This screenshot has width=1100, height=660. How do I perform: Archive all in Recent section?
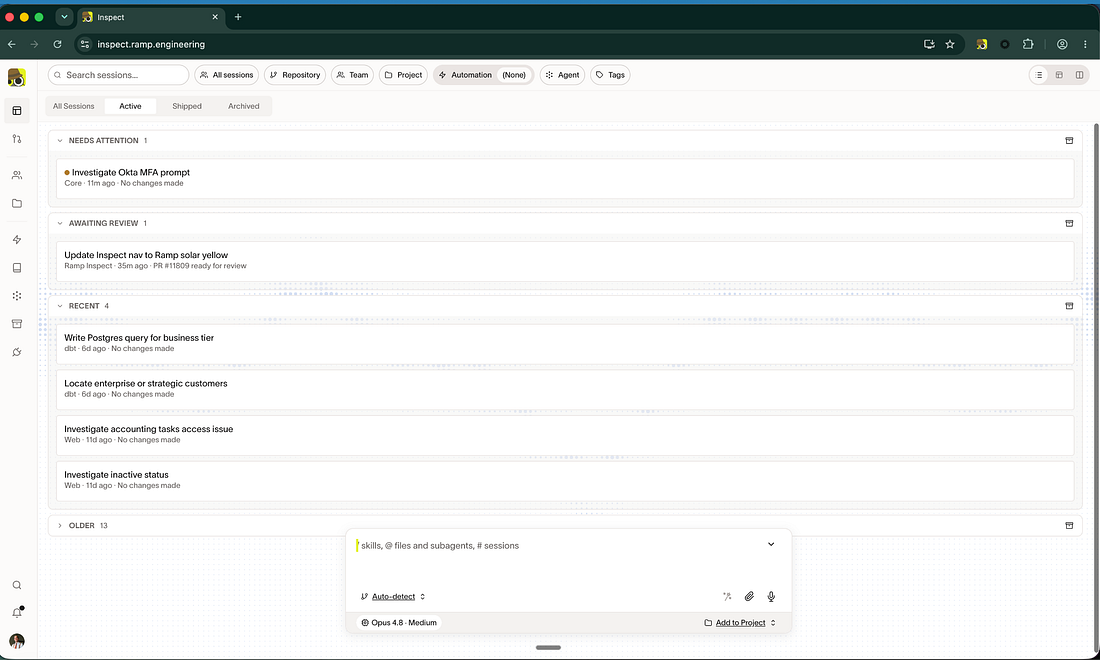click(x=1069, y=306)
